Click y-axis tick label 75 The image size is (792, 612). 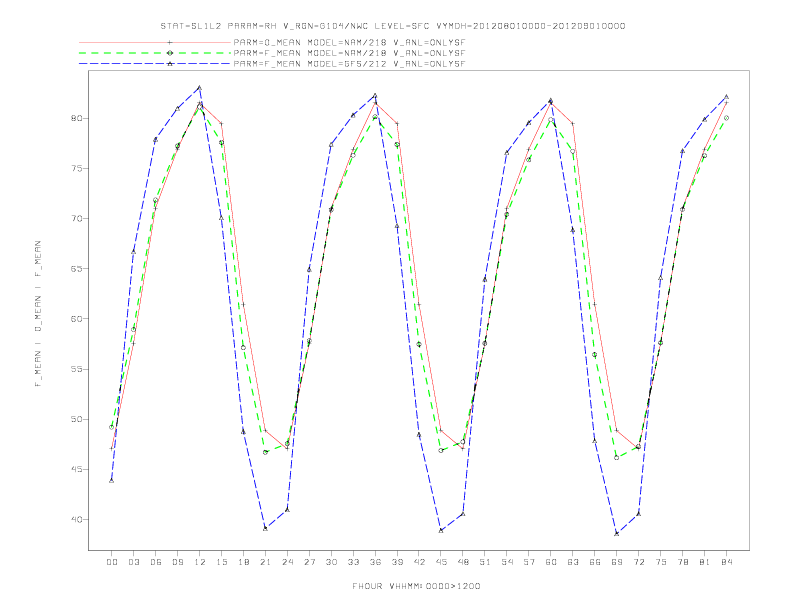tap(76, 168)
